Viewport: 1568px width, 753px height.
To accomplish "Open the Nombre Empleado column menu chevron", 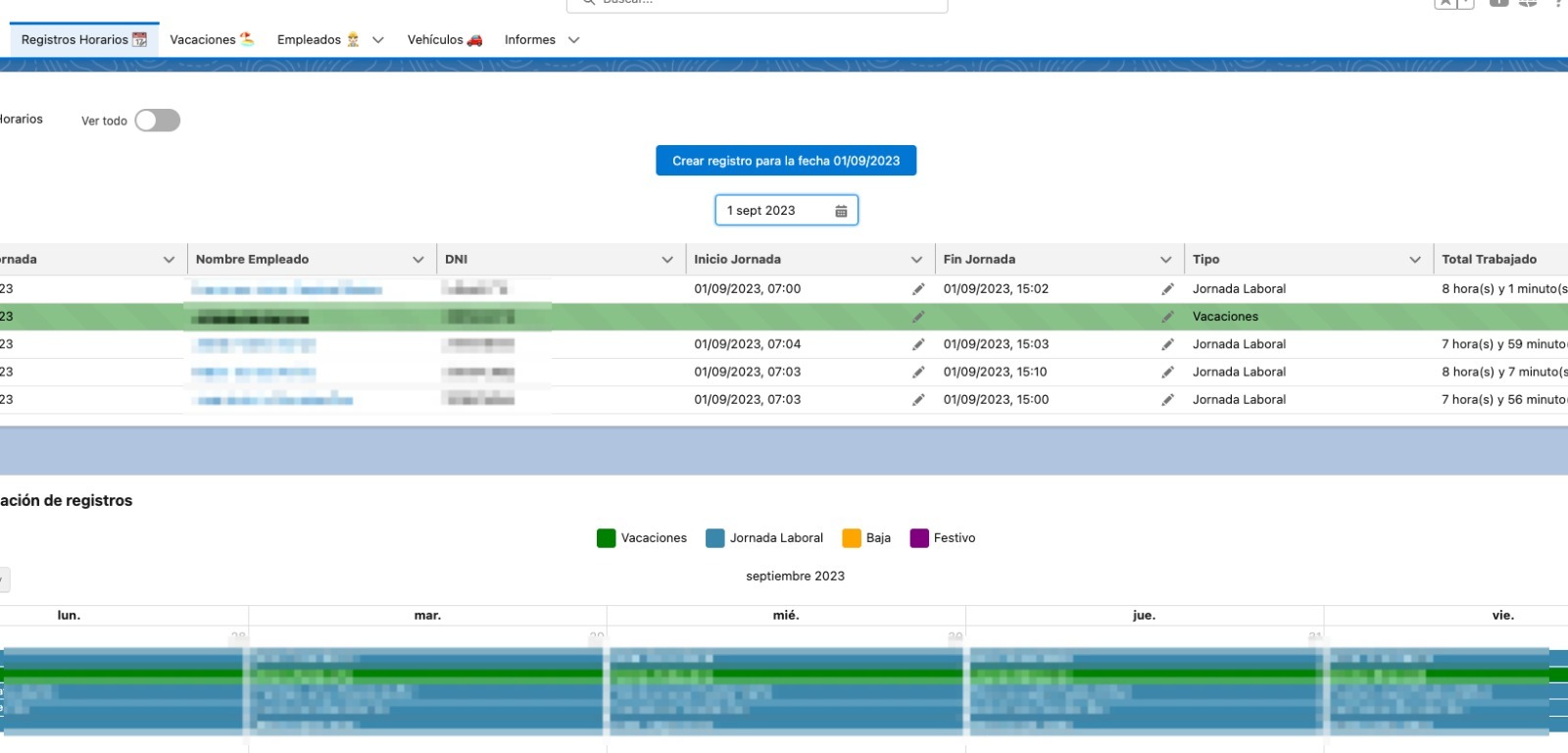I will tap(418, 260).
